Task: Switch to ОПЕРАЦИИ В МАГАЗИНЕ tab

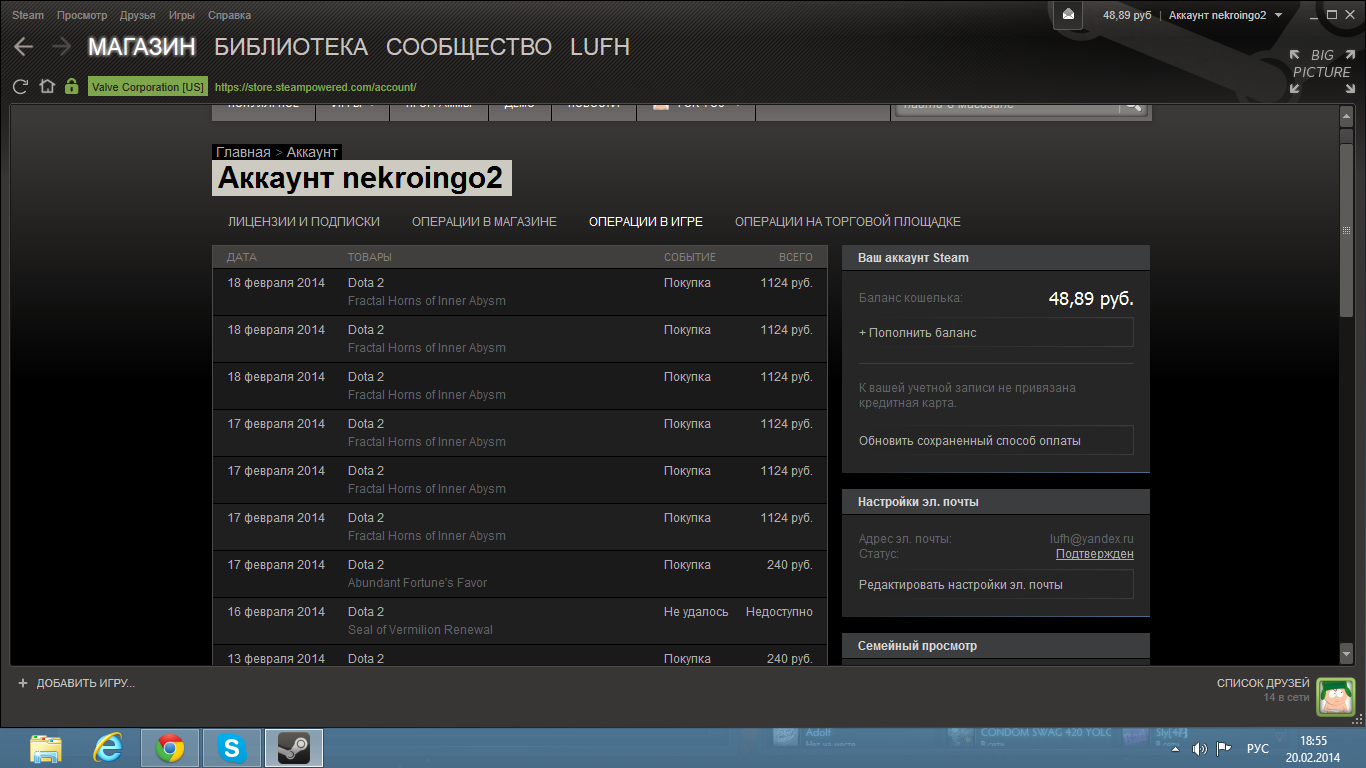Action: [x=484, y=222]
